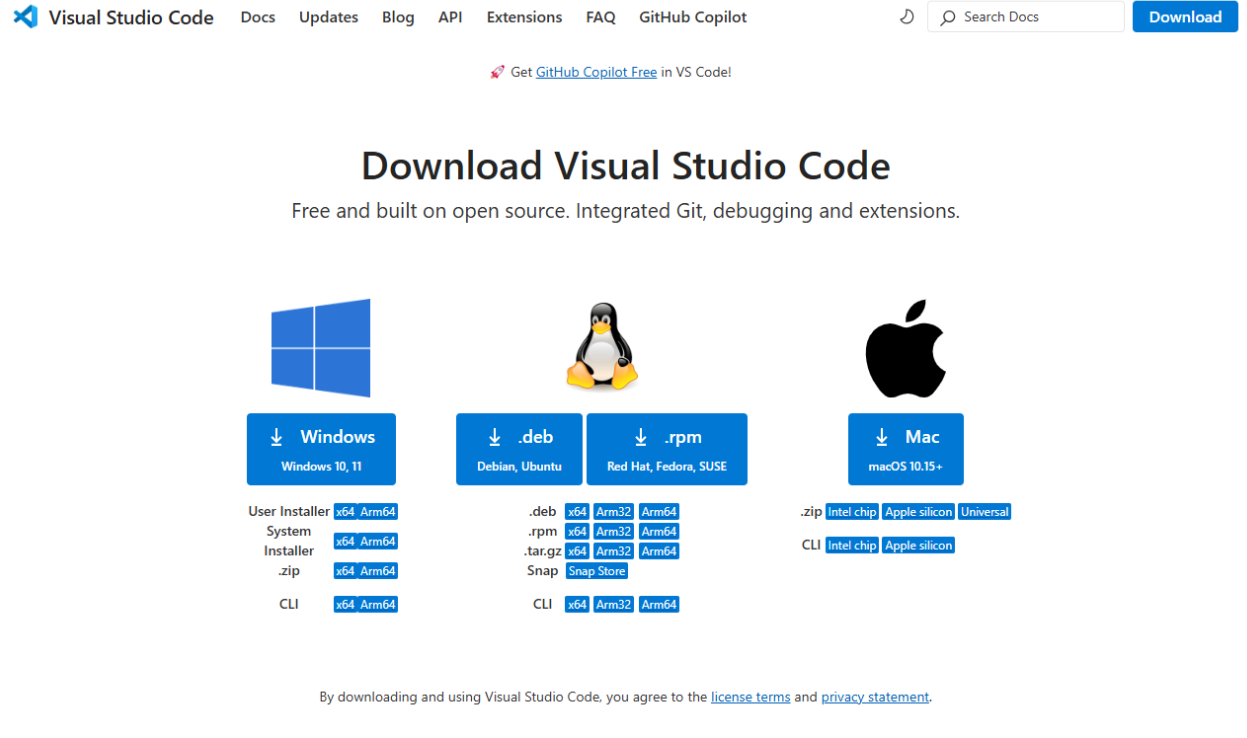Click the User Installer label

pyautogui.click(x=289, y=511)
